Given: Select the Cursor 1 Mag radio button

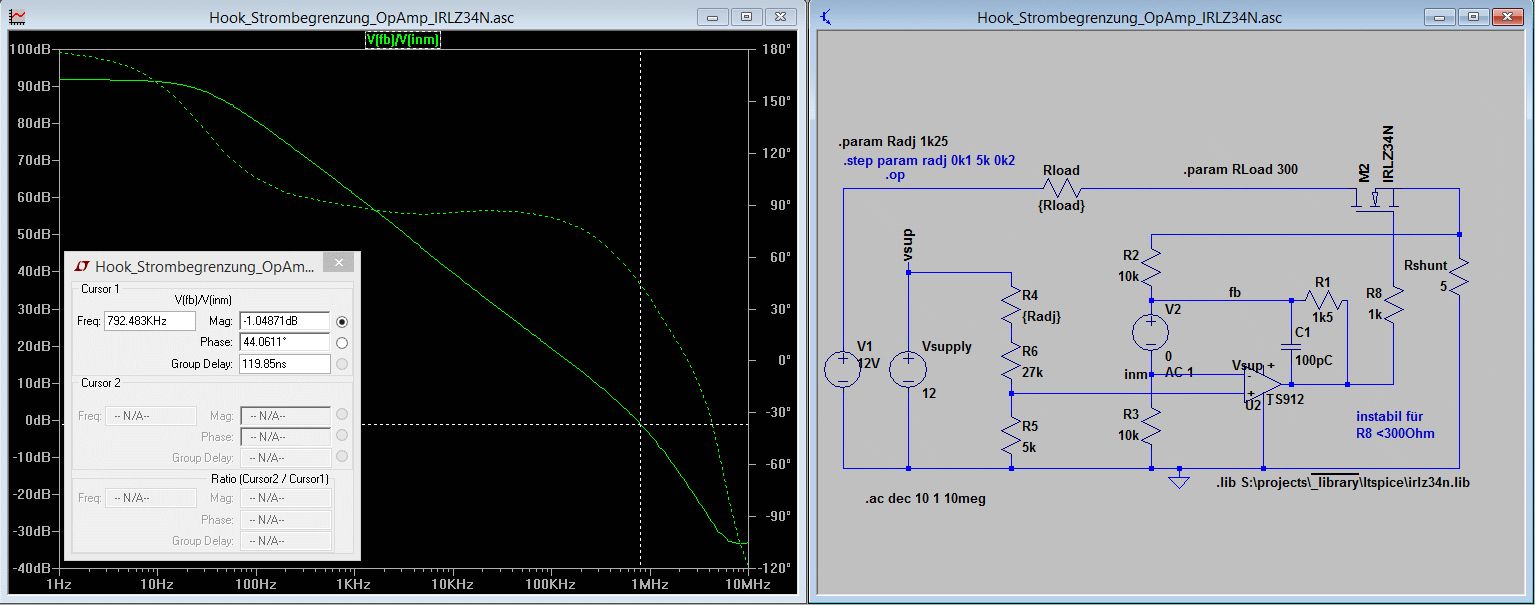Looking at the screenshot, I should [x=342, y=322].
